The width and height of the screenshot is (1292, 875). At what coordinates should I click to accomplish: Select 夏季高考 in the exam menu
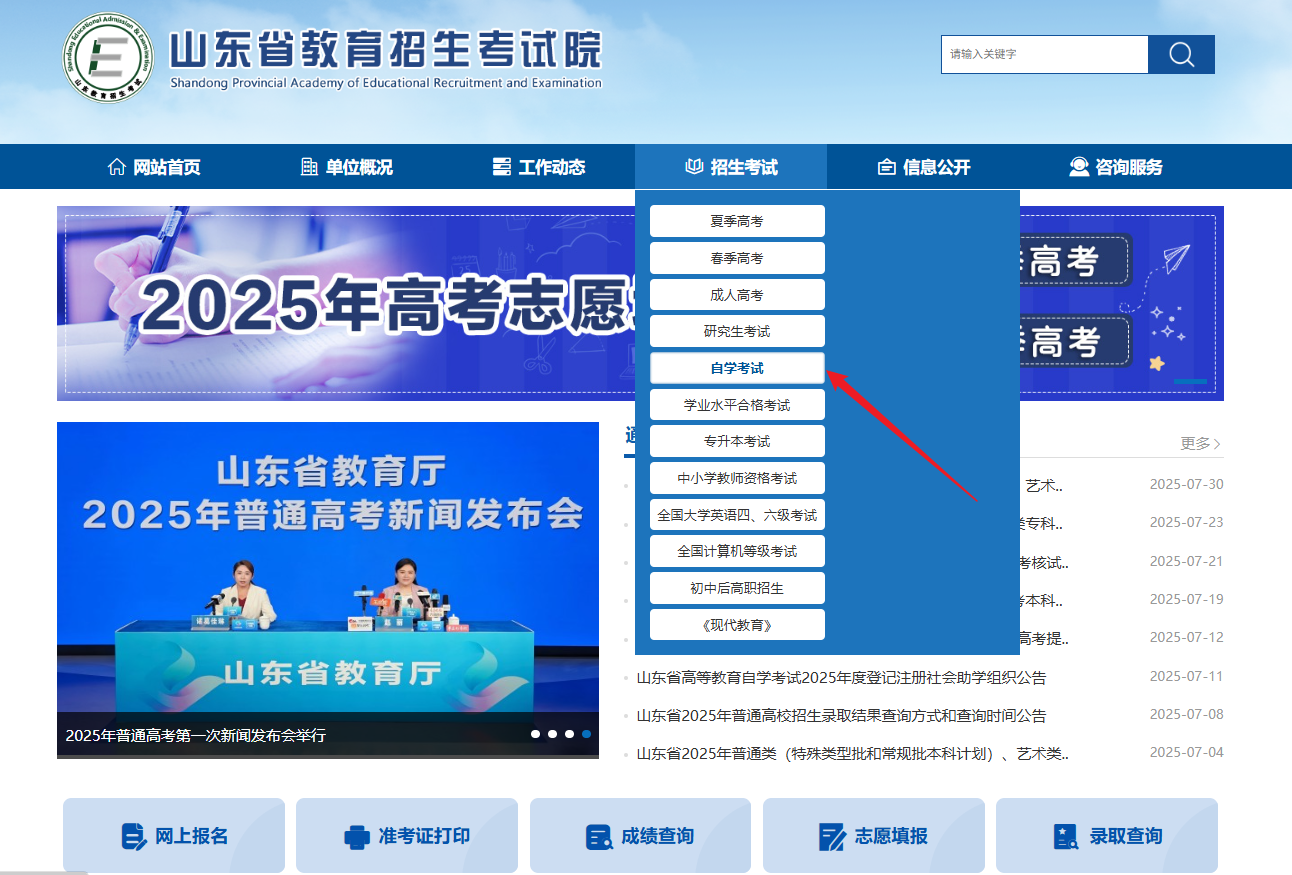[737, 221]
